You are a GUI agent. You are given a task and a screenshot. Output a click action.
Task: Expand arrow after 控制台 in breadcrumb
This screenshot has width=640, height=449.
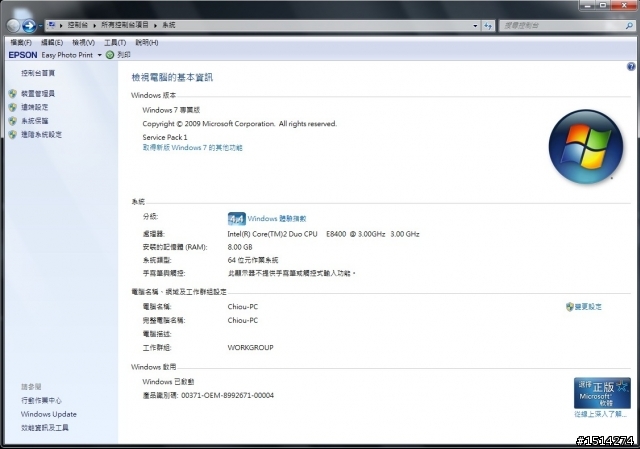tap(94, 25)
